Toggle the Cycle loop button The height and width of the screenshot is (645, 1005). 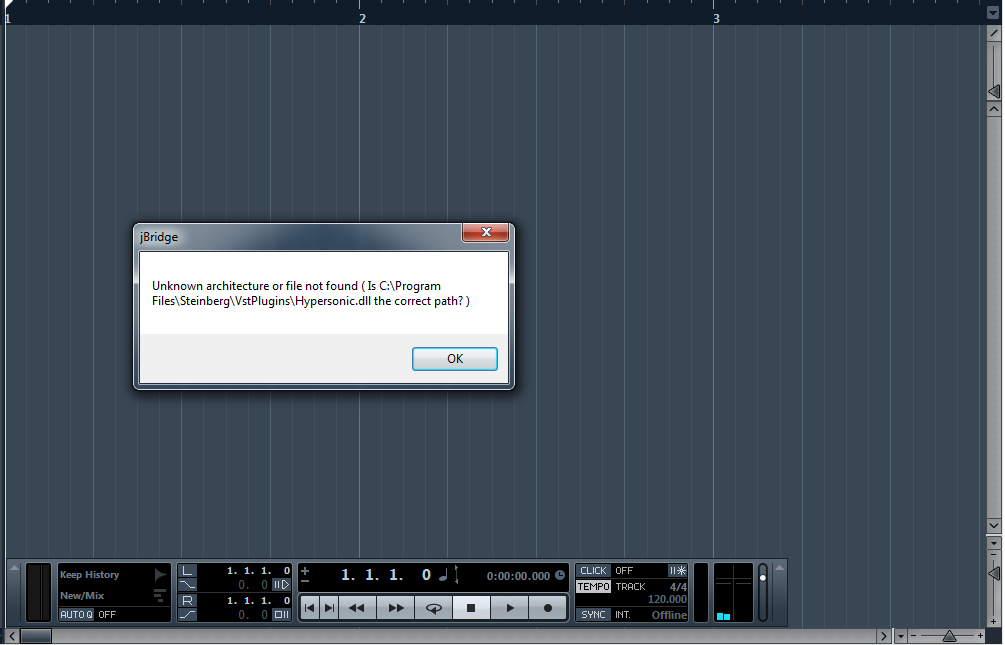[434, 608]
